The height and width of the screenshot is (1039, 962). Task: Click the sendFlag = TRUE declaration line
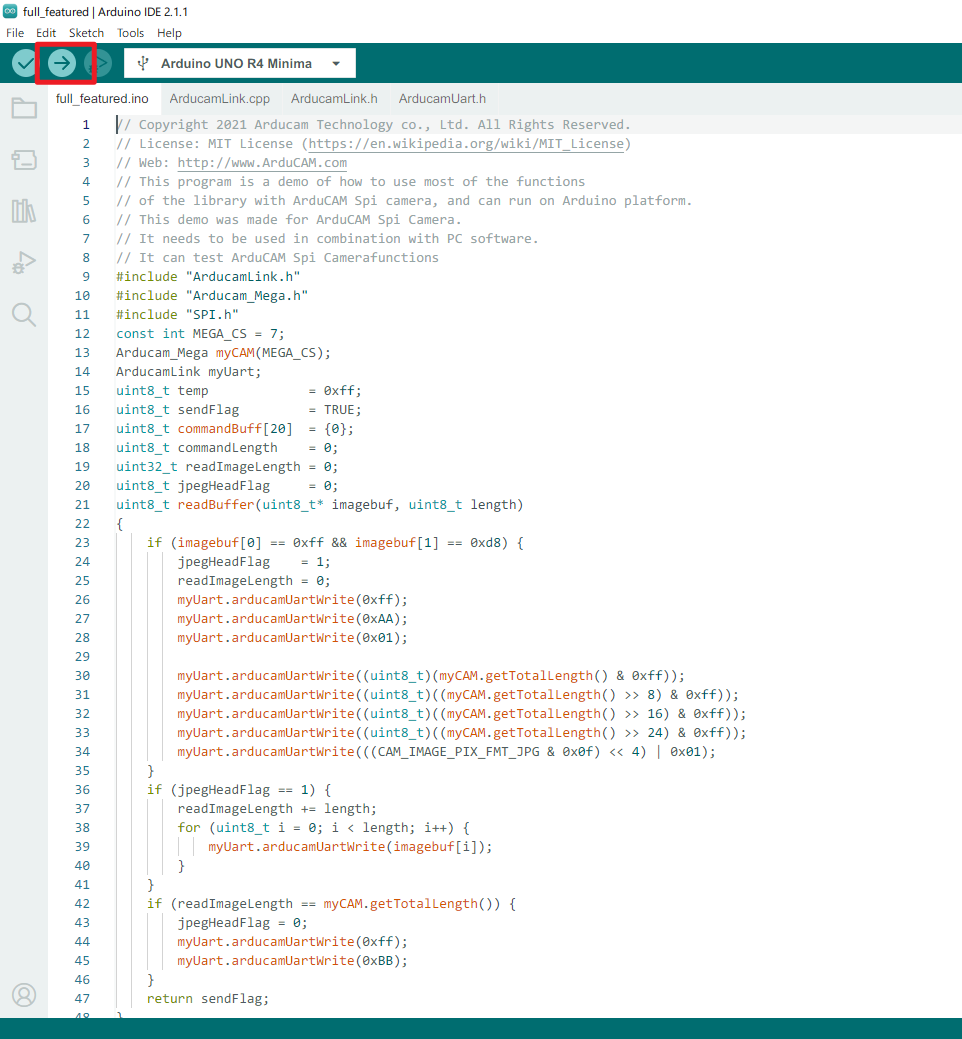(x=239, y=410)
